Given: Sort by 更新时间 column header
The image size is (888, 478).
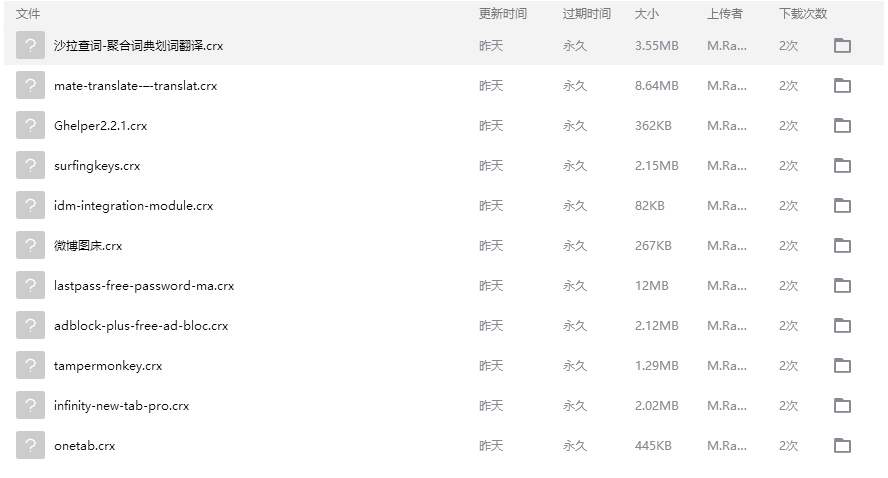Looking at the screenshot, I should tap(502, 14).
